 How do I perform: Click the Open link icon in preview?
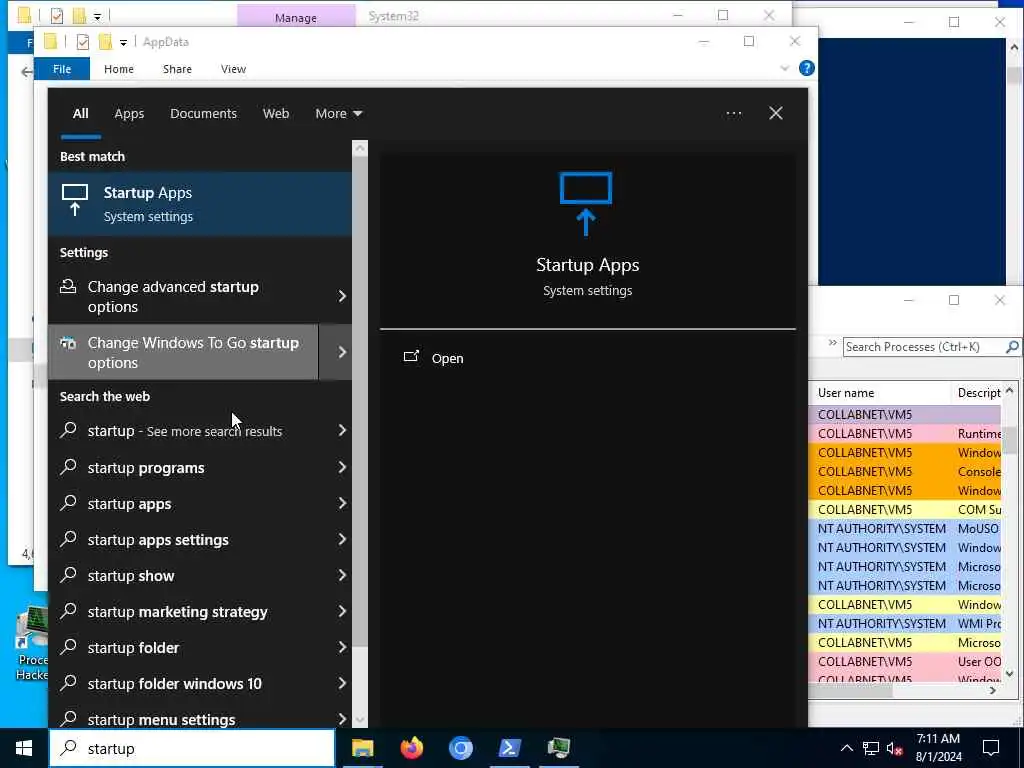pos(411,357)
